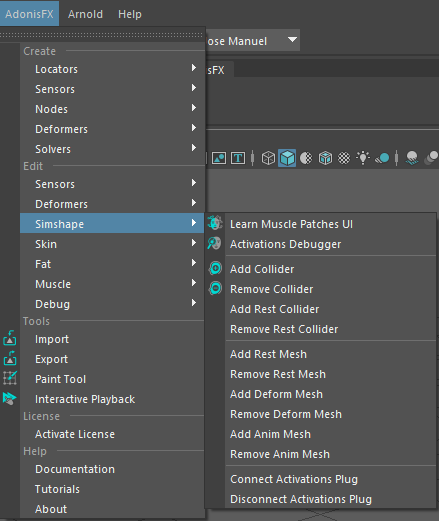Click the Activations Debugger icon
This screenshot has width=439, height=521.
(x=214, y=243)
